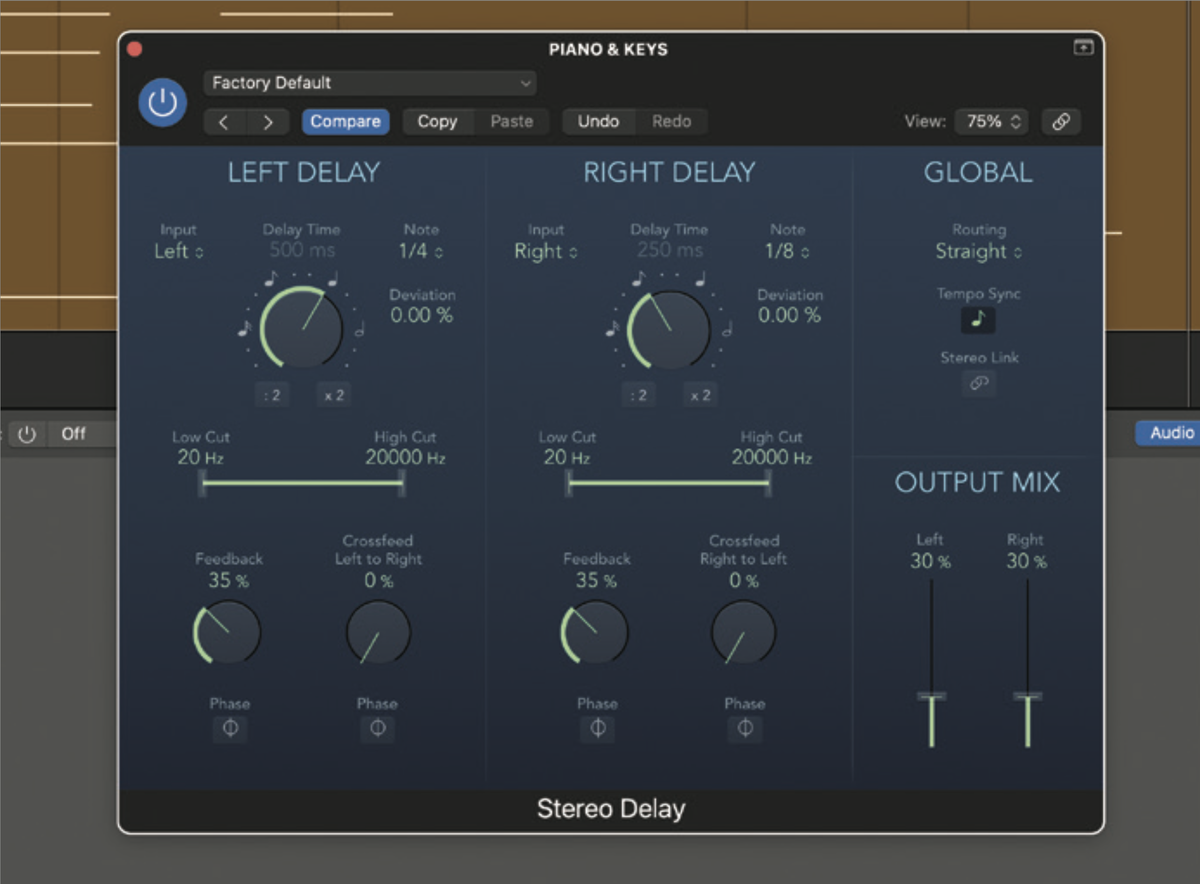The height and width of the screenshot is (884, 1200).
Task: Click the Left Delay Phase invert icon
Action: pyautogui.click(x=230, y=729)
